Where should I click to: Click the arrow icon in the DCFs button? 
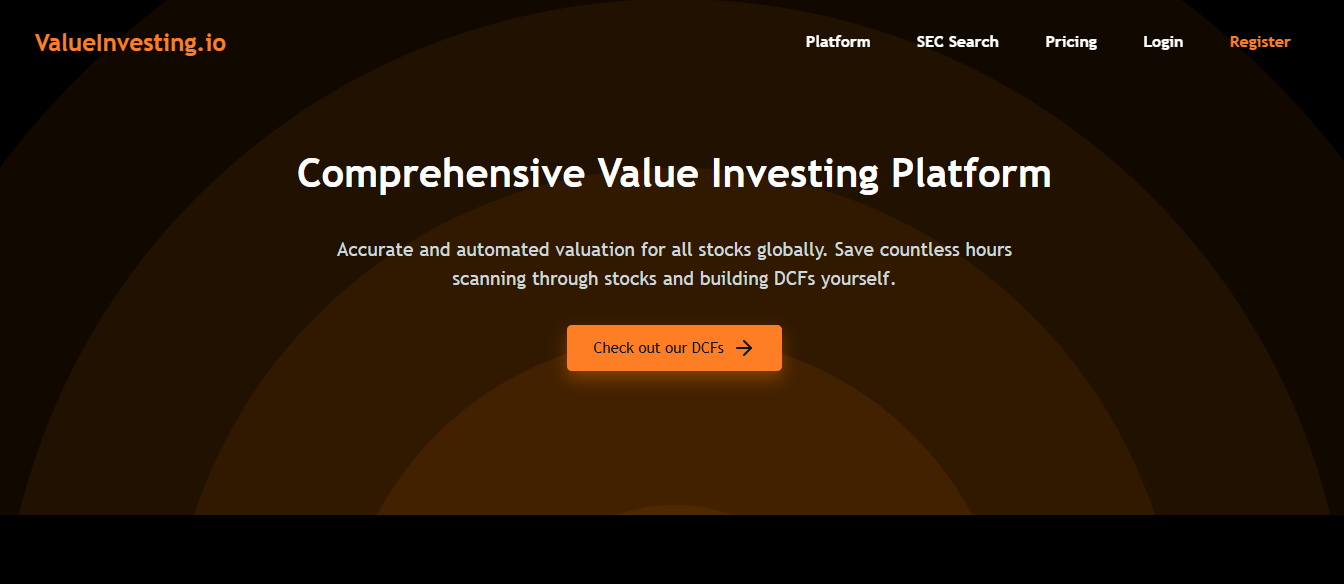pyautogui.click(x=744, y=348)
